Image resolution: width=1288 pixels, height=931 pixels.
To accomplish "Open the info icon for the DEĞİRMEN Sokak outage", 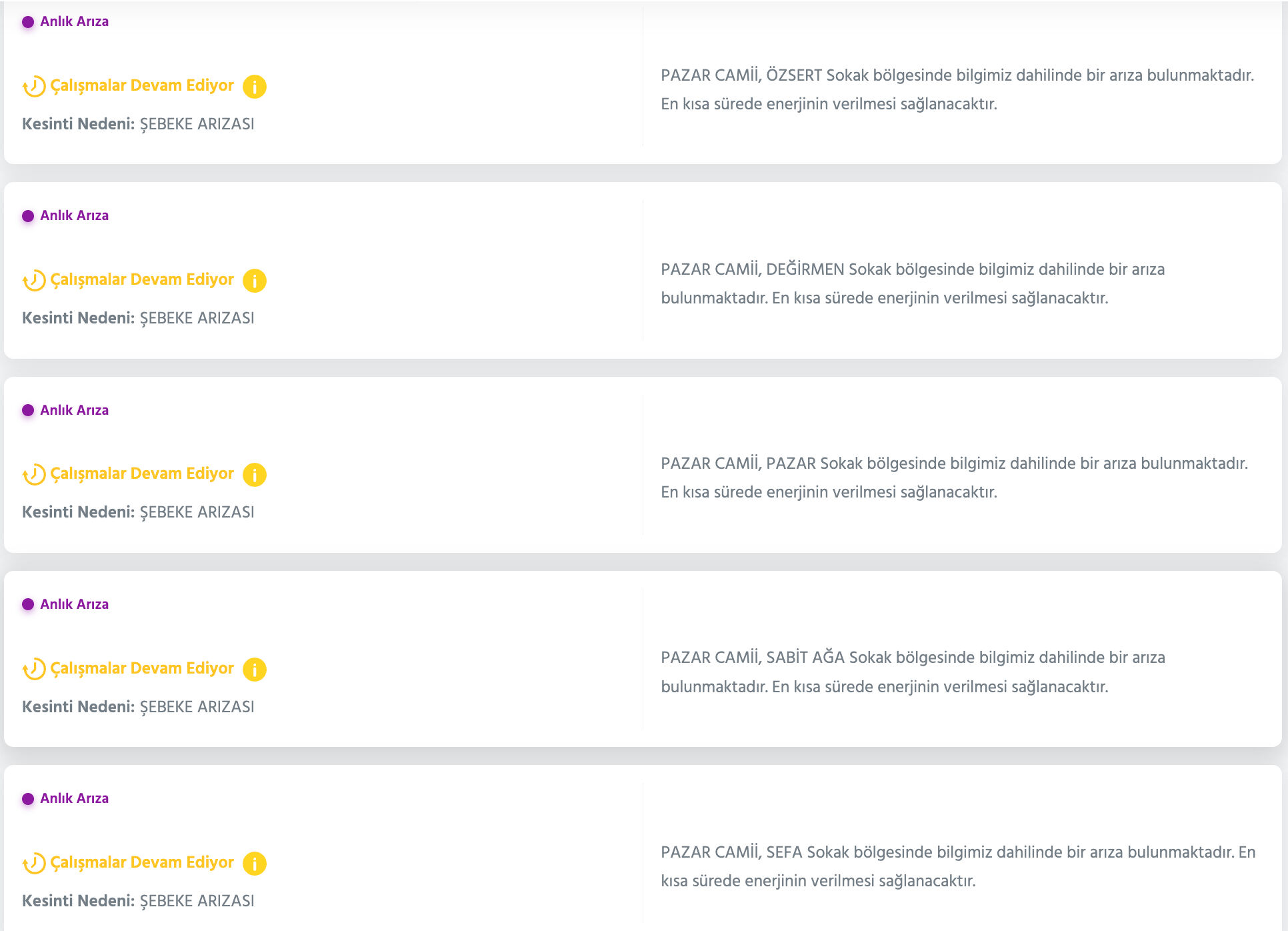I will [x=254, y=281].
